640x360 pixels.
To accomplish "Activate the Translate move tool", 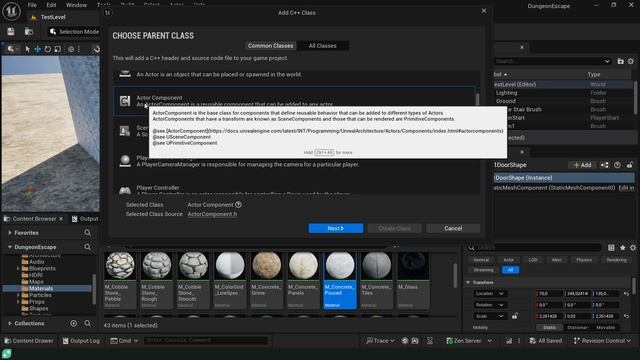I will point(37,49).
